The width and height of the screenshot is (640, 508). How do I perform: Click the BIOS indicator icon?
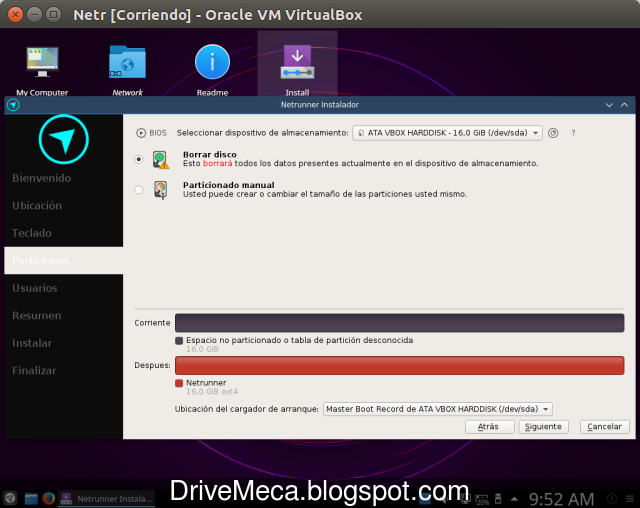(141, 133)
